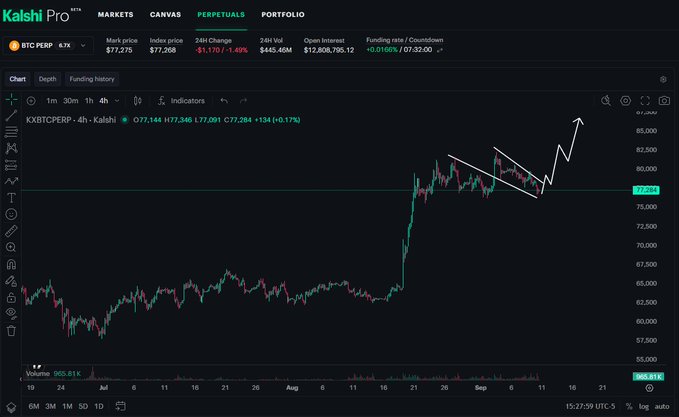The width and height of the screenshot is (679, 417).
Task: Choose the XABCD pattern tool
Action: 11,148
